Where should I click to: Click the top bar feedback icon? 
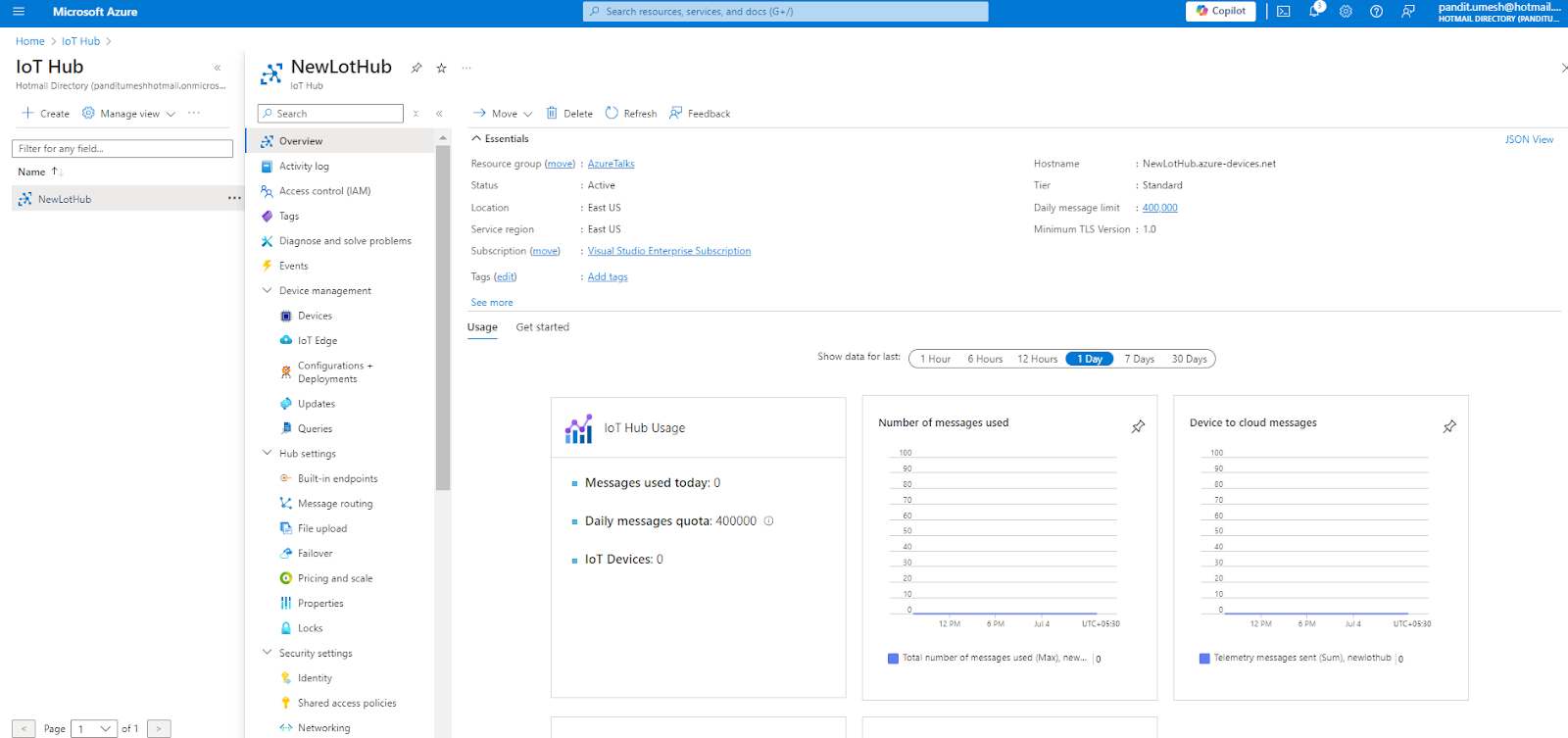pos(1408,12)
